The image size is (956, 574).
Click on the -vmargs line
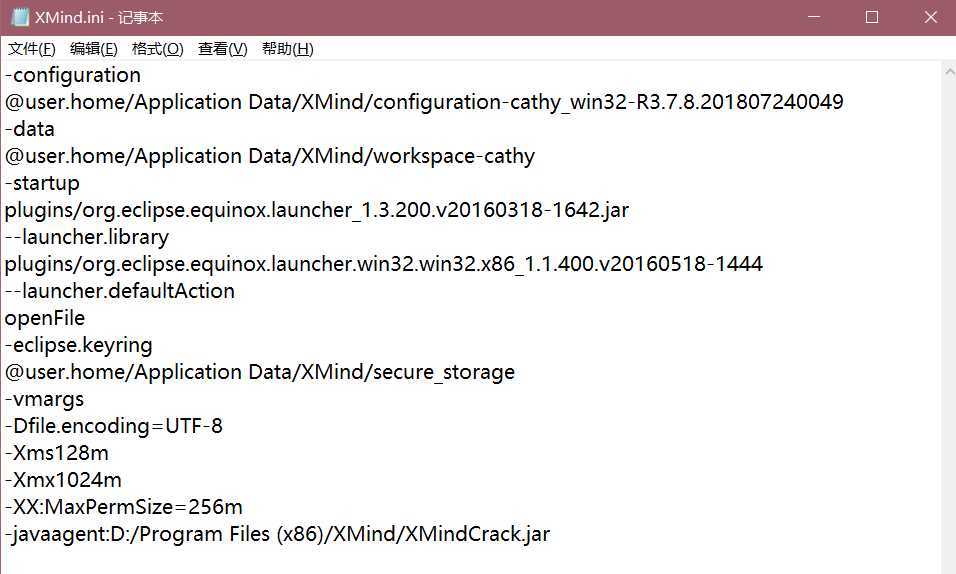[45, 399]
